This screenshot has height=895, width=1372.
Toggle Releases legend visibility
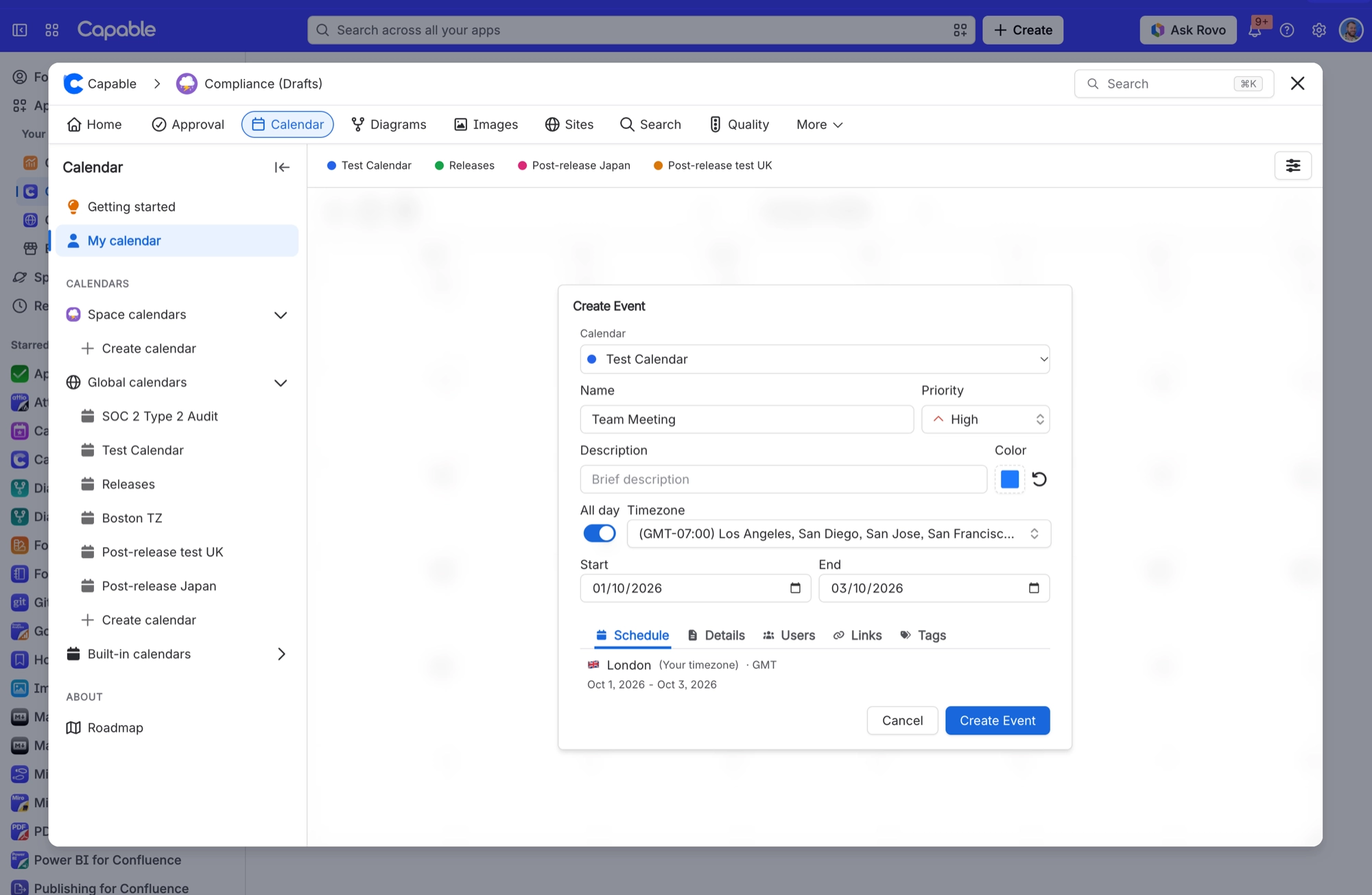pyautogui.click(x=464, y=165)
